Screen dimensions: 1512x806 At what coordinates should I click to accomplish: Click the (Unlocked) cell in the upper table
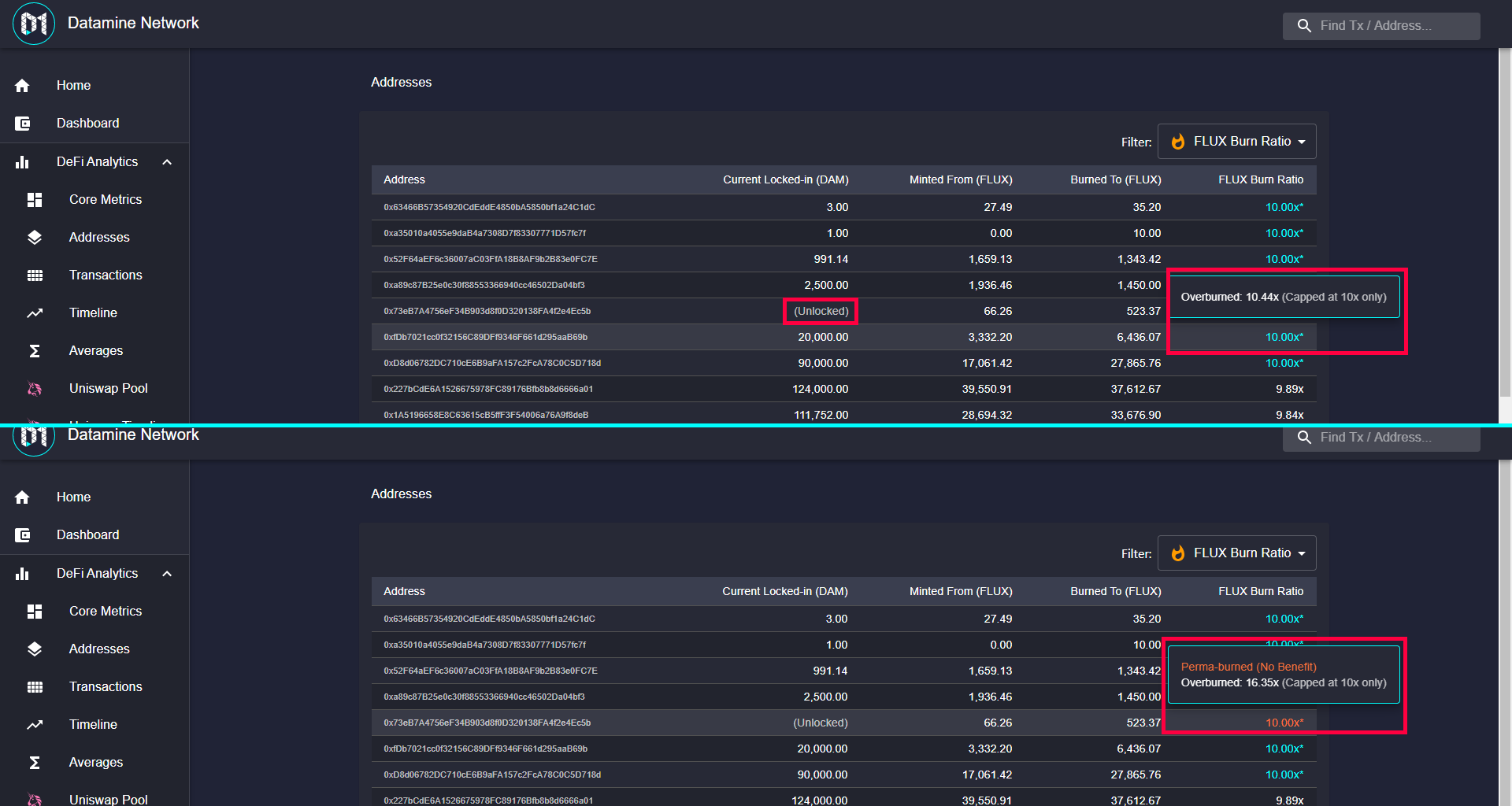click(x=821, y=312)
